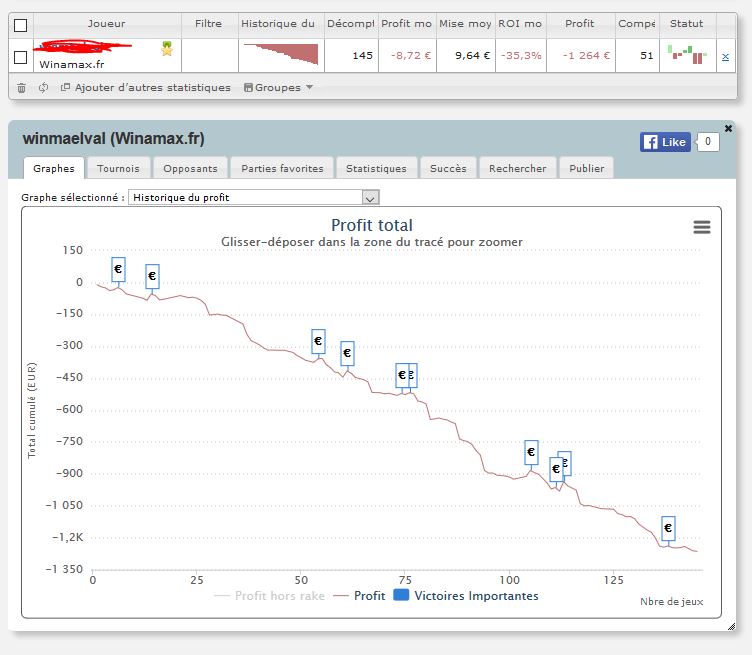Click the Winamax.fr site label
Screen dimensions: 752x655
coord(71,65)
